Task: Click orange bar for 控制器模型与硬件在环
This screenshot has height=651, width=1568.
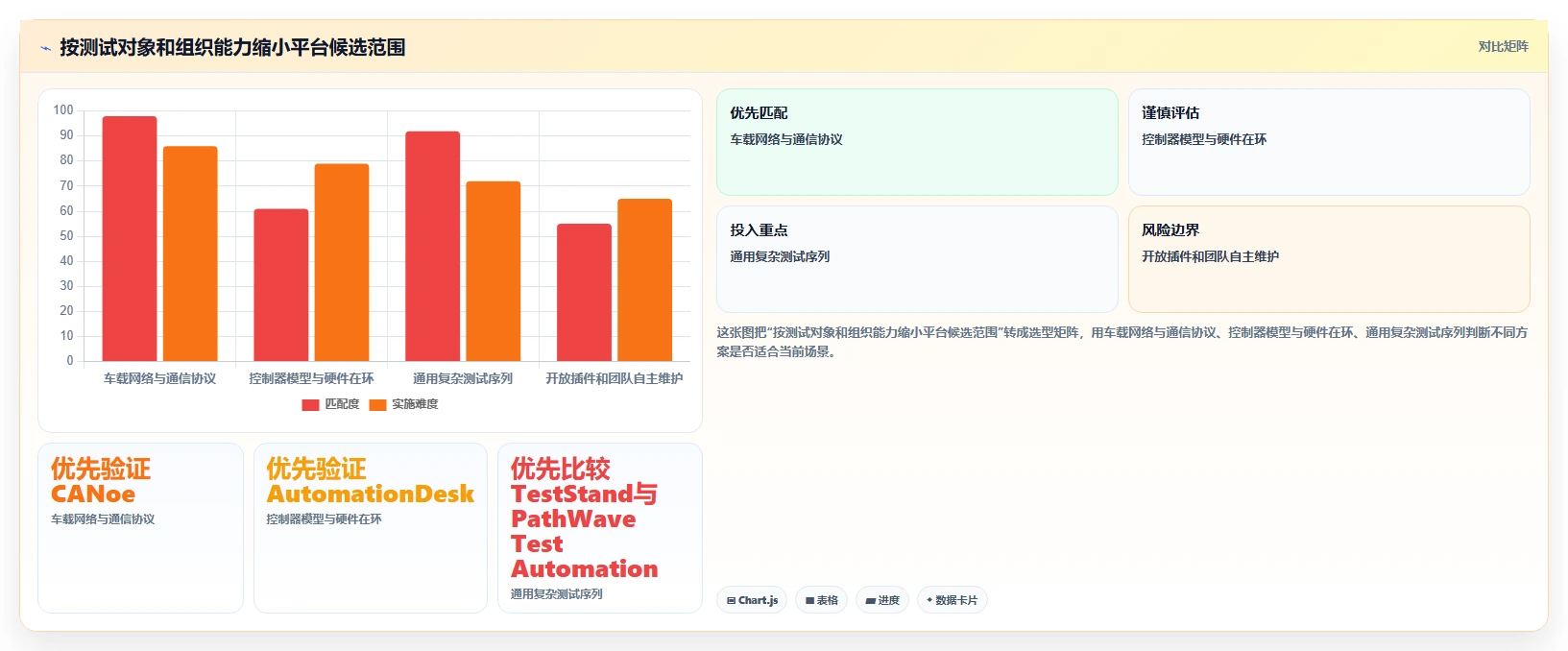Action: [342, 262]
